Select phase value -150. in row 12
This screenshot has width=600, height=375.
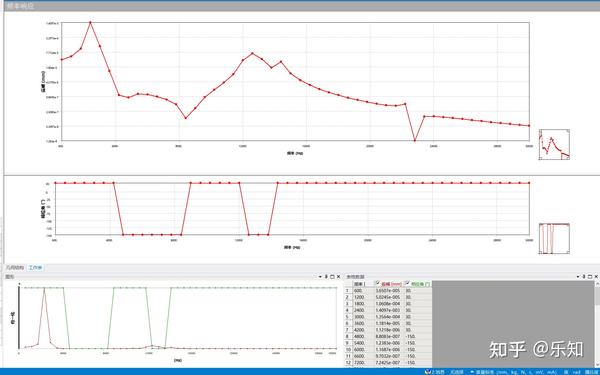click(417, 363)
